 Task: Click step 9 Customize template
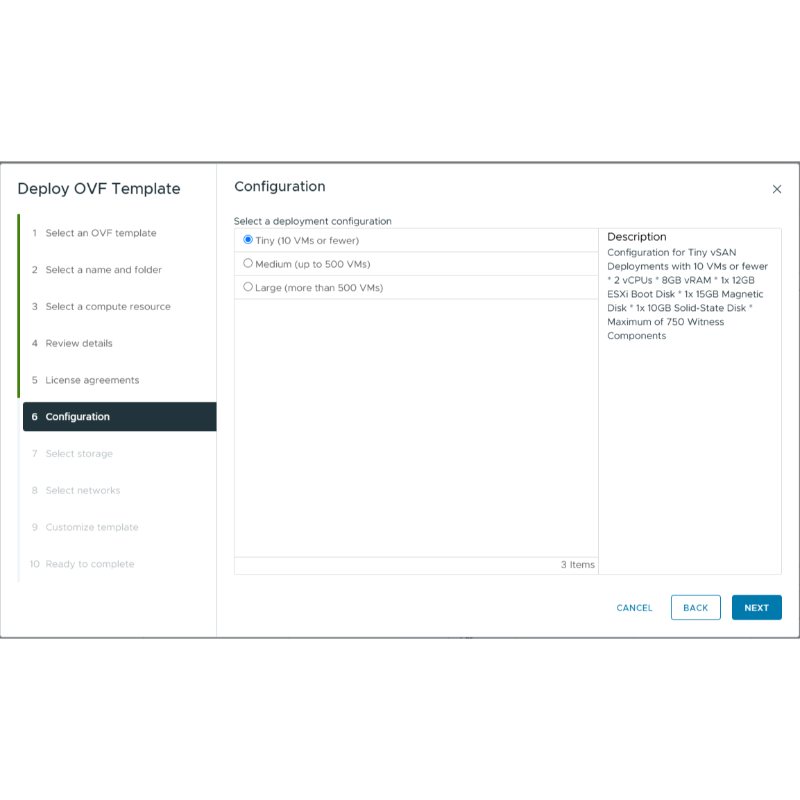92,528
